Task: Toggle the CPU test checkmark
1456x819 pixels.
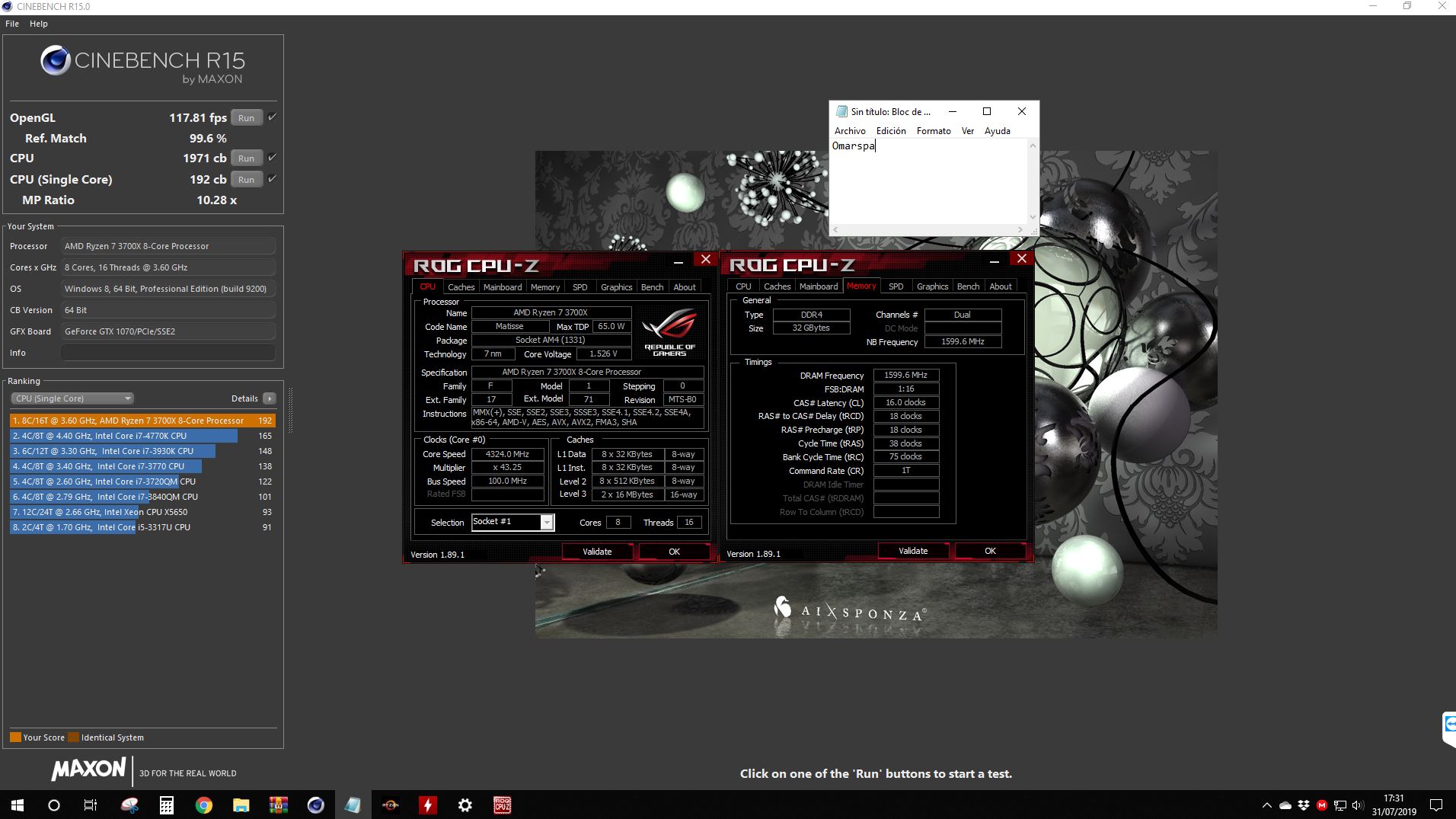Action: coord(272,158)
